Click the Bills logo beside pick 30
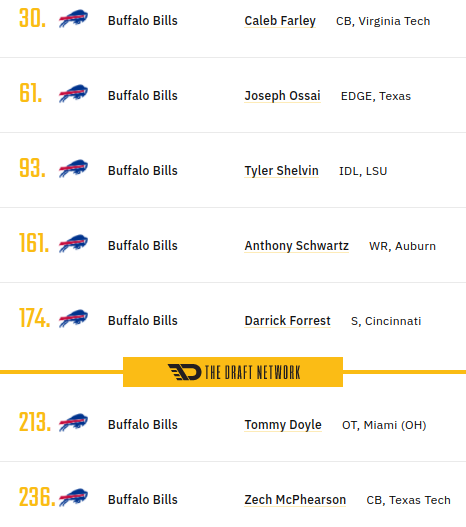466x527 pixels. coord(73,19)
